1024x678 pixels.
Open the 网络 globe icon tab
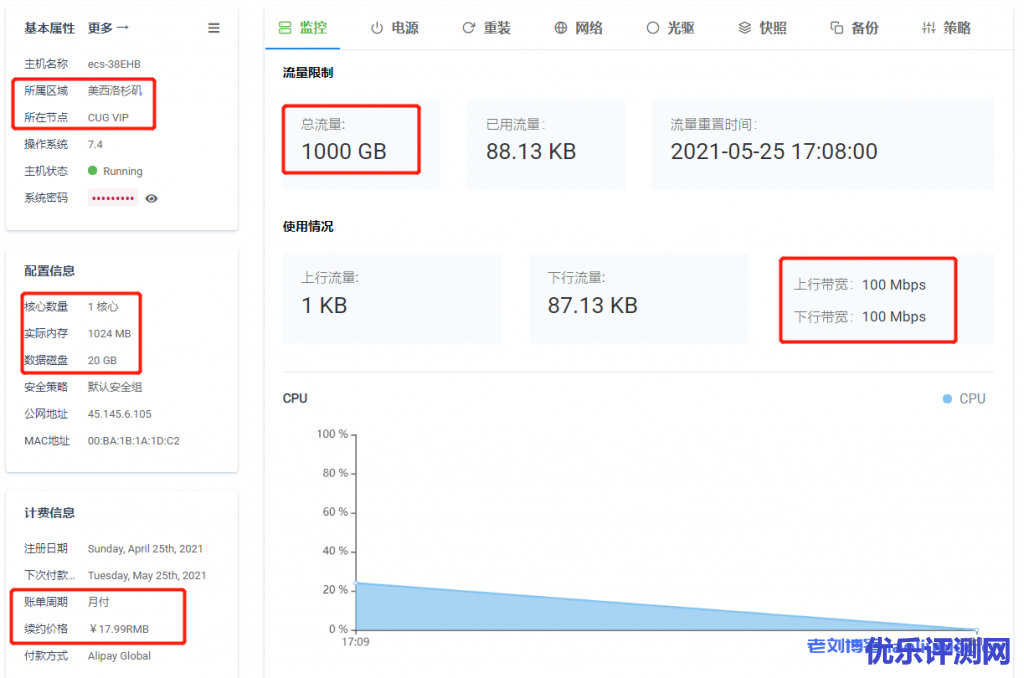pos(578,28)
